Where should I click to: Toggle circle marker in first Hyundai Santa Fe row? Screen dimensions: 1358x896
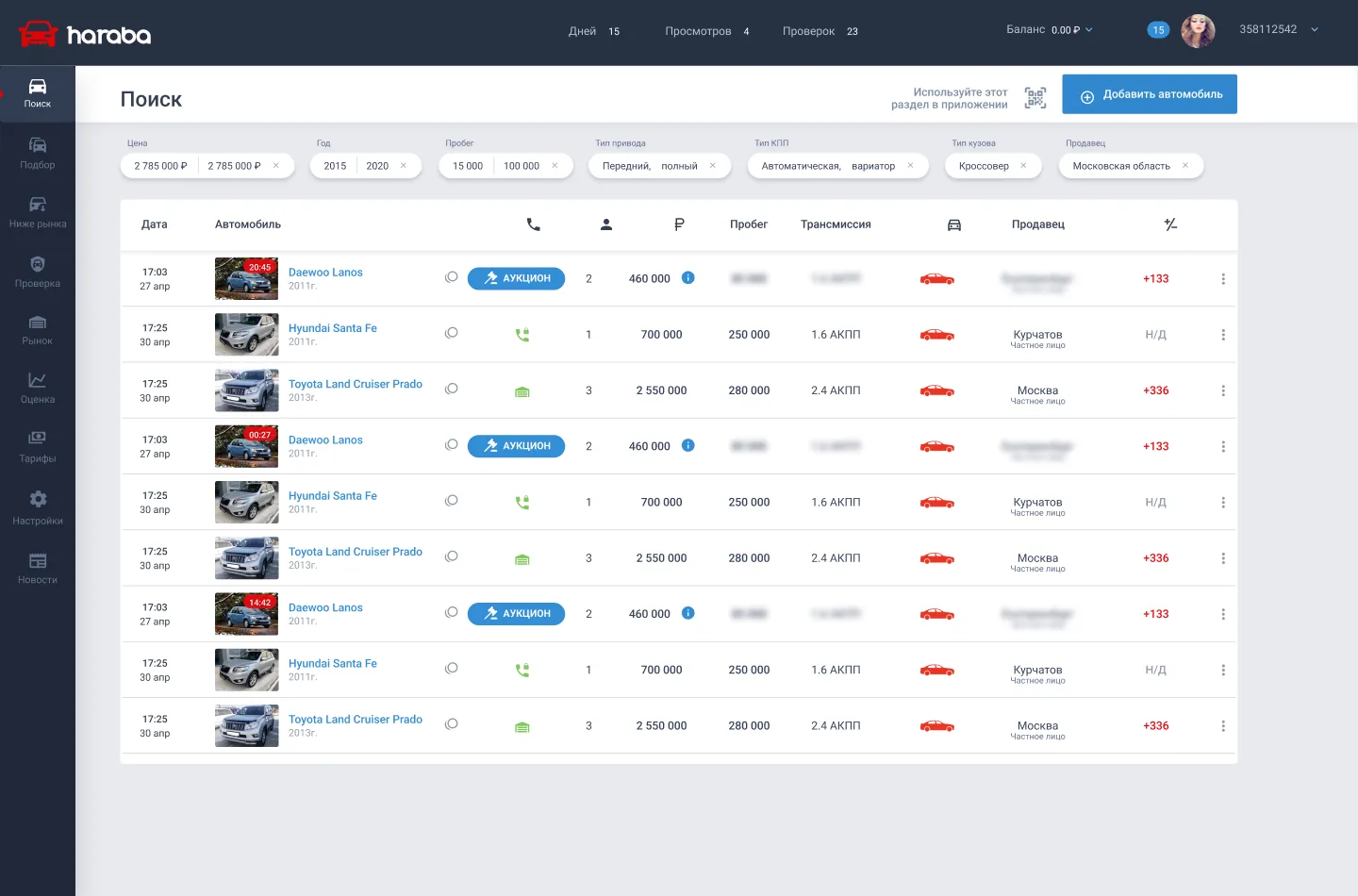(x=452, y=333)
